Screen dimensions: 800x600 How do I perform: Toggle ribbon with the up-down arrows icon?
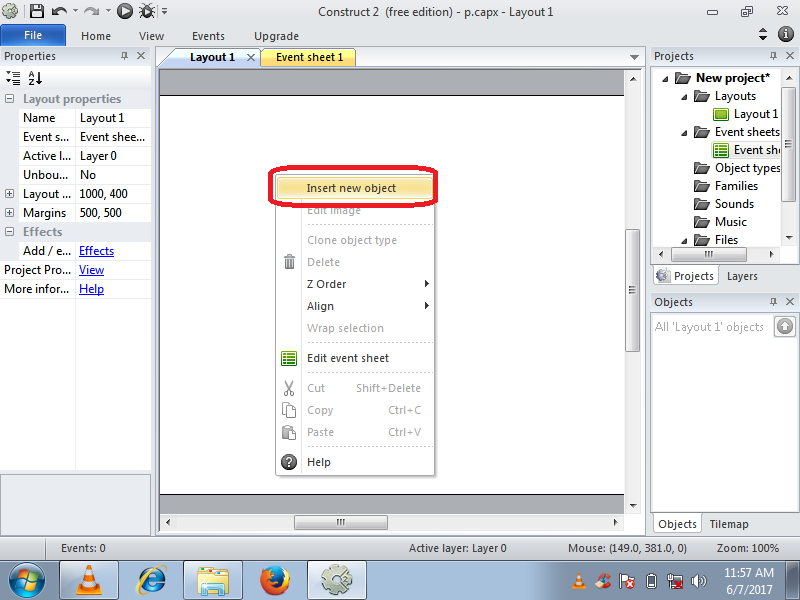(x=763, y=34)
